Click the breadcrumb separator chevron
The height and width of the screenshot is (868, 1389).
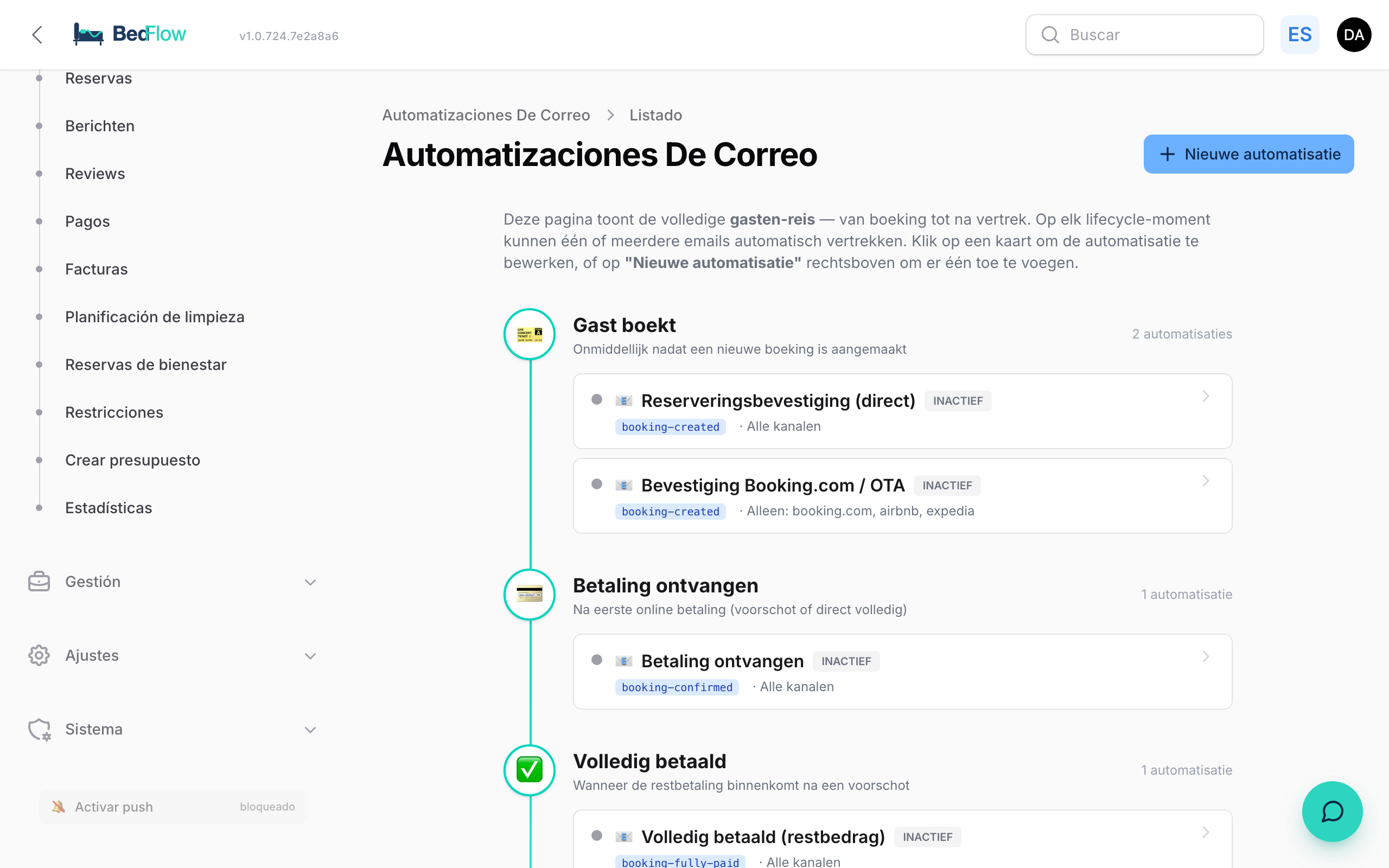point(610,116)
